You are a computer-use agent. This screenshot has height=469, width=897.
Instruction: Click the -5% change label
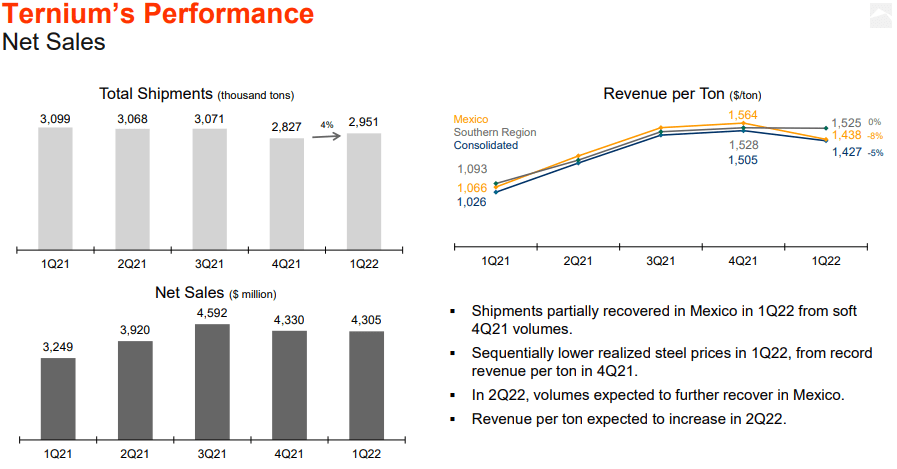pos(875,153)
